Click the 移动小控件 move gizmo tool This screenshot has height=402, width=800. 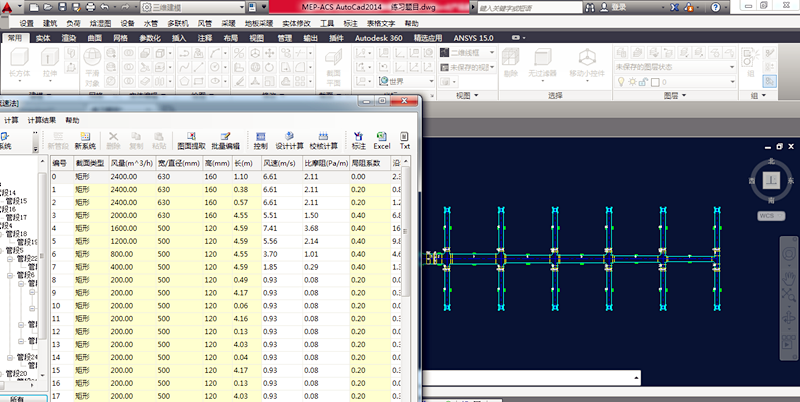587,63
